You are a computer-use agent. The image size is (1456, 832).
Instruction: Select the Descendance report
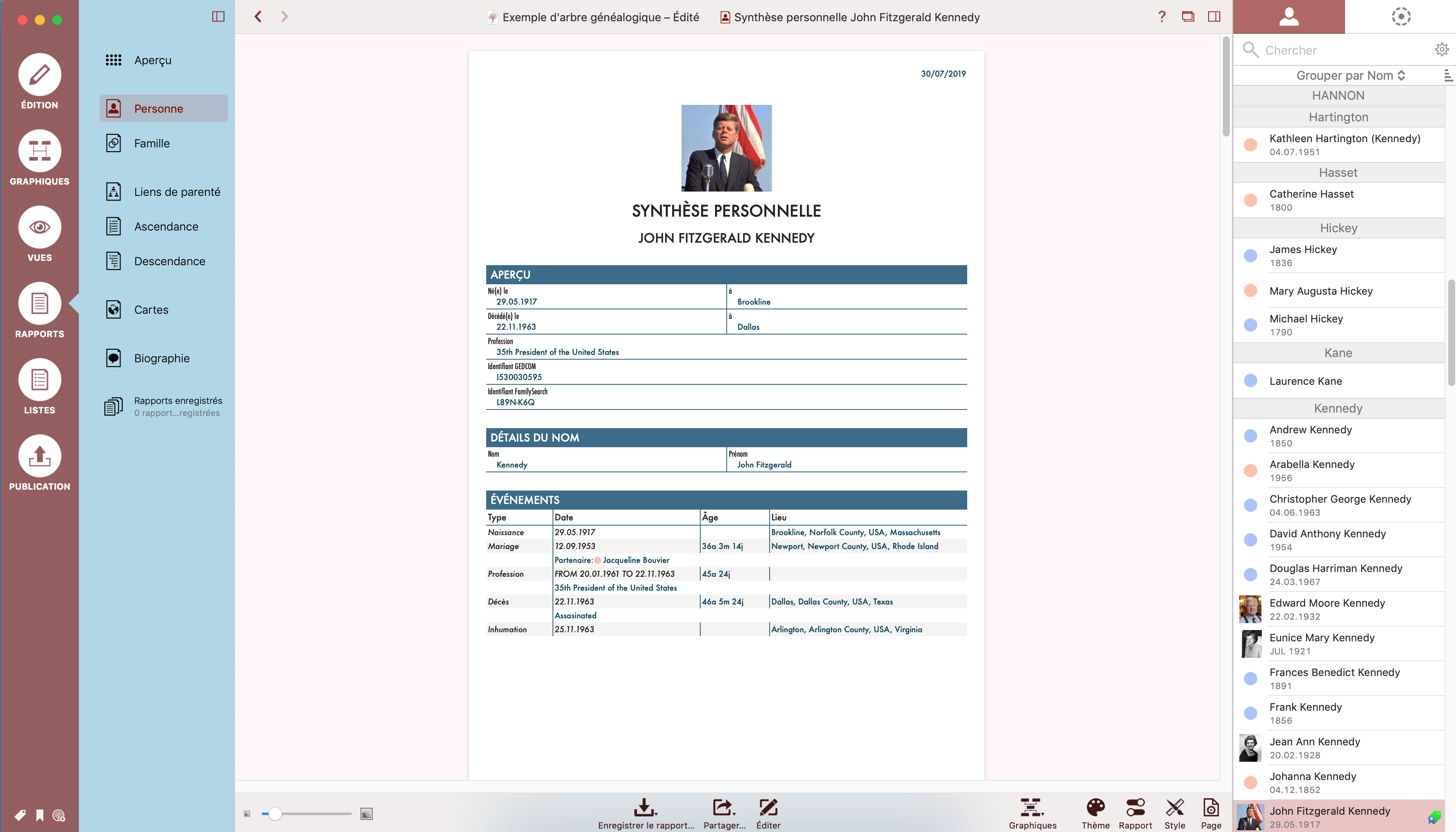click(163, 261)
